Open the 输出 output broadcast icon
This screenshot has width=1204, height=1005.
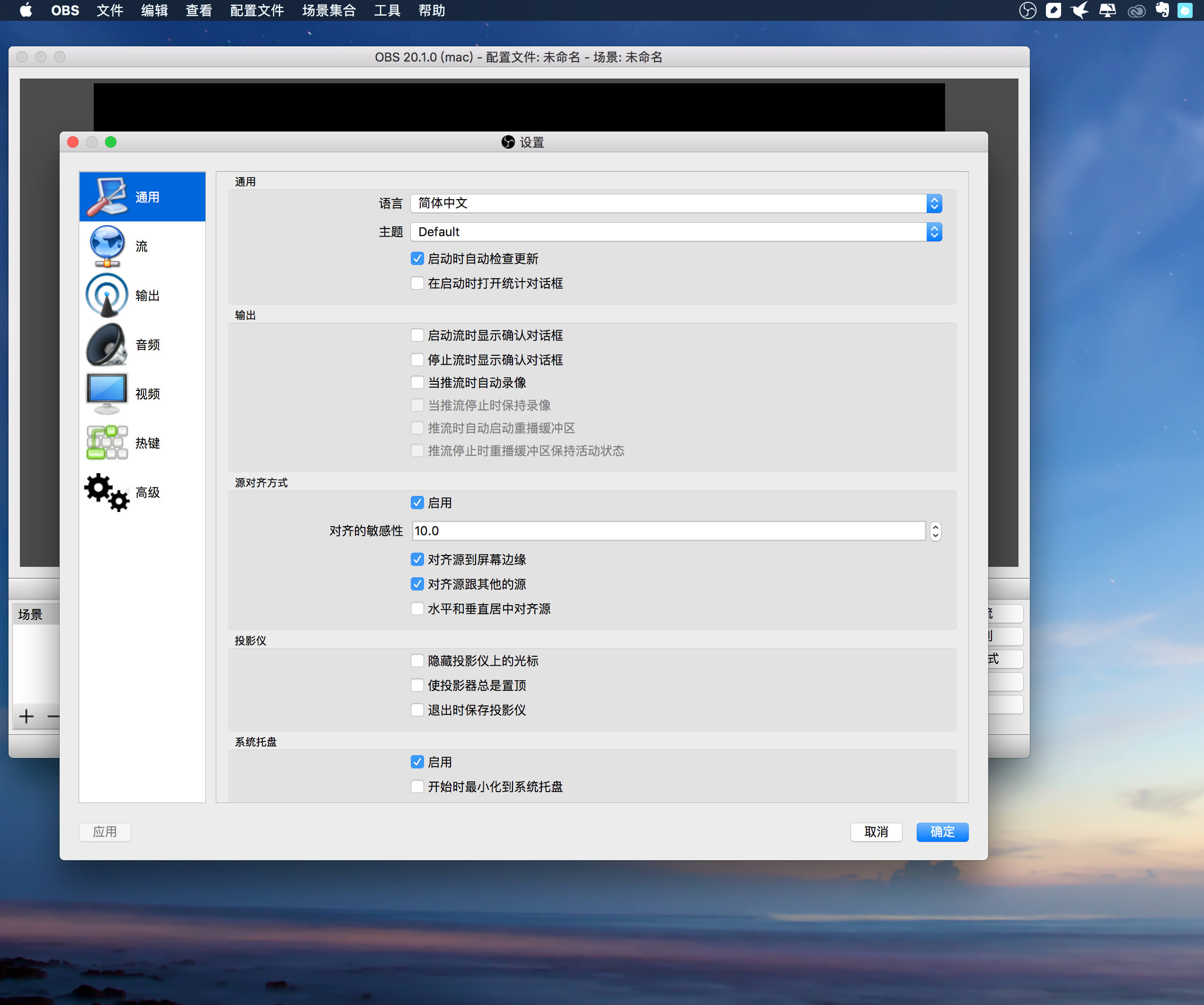[x=107, y=295]
